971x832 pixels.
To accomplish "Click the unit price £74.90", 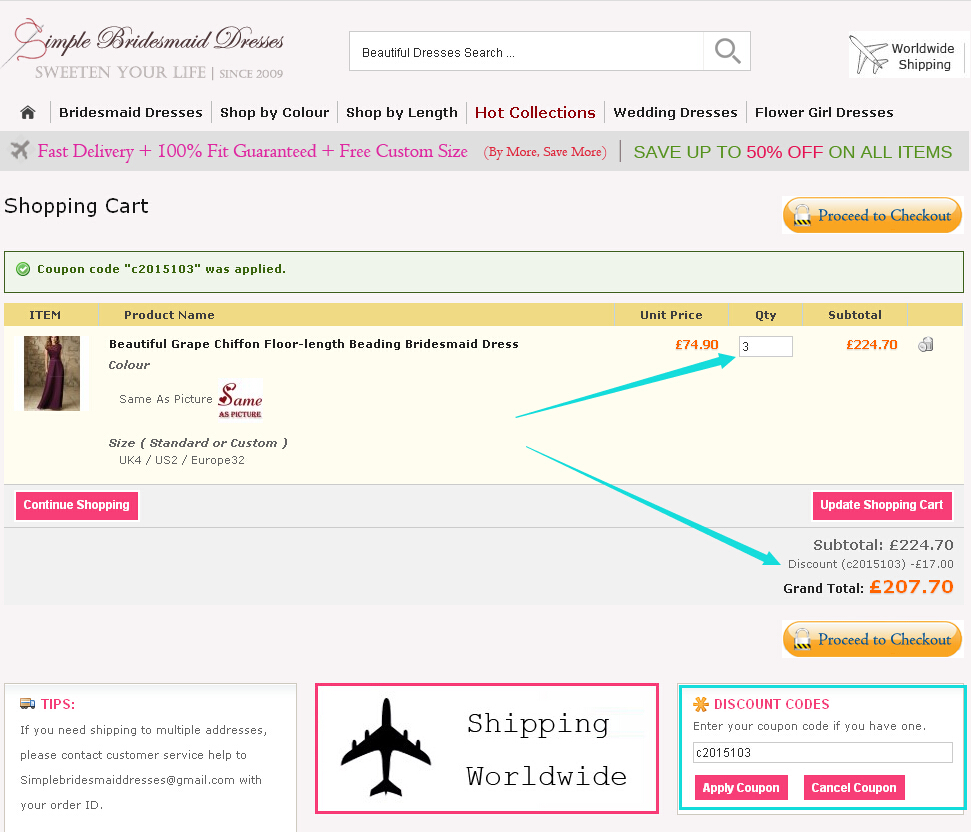I will click(697, 345).
